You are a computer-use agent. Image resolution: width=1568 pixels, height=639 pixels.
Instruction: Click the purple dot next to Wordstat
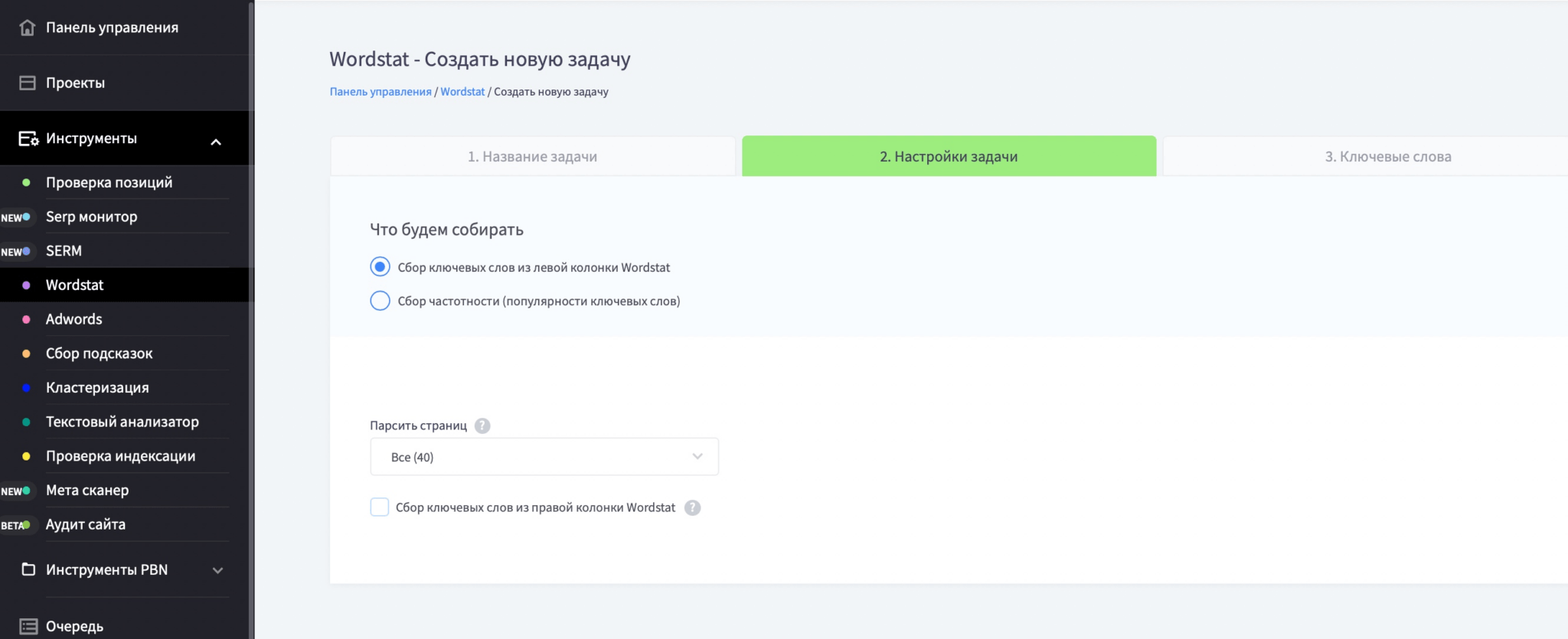point(26,285)
